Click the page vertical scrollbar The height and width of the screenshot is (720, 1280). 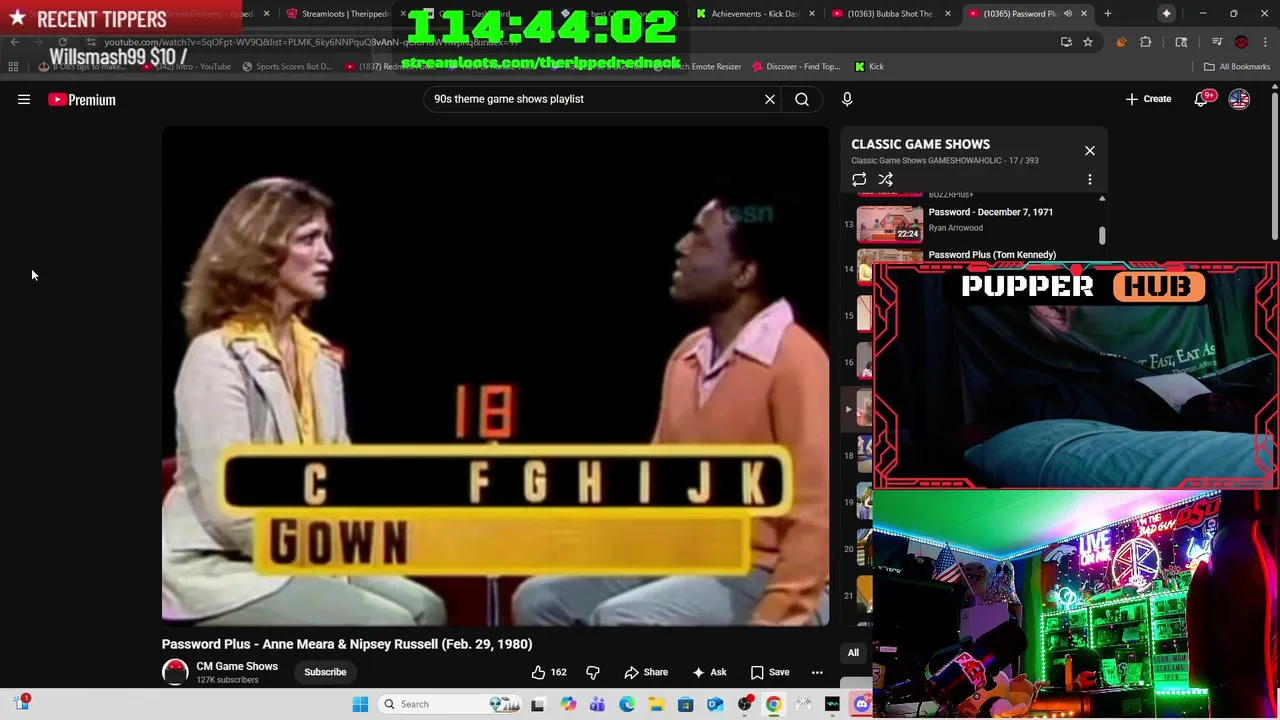click(x=1274, y=165)
